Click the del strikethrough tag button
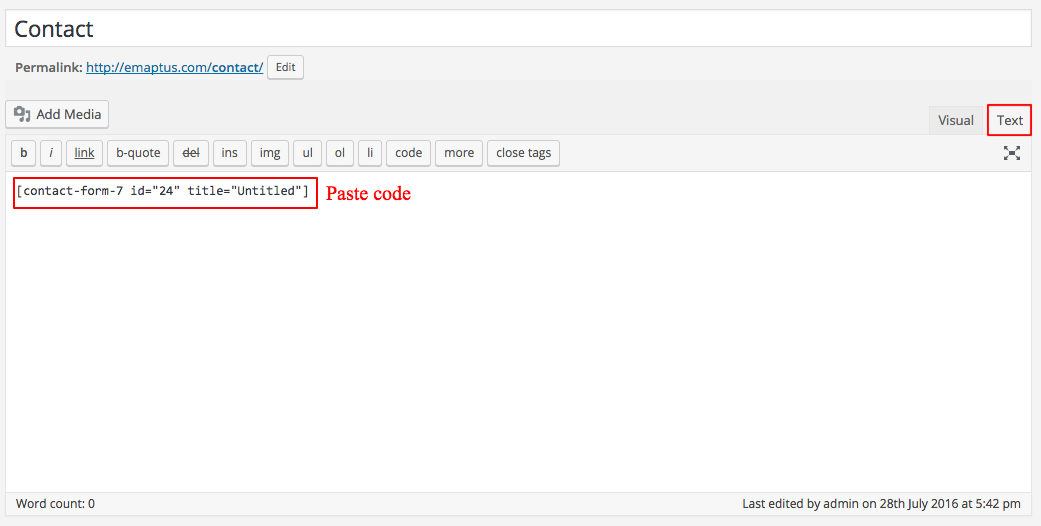 click(x=191, y=153)
